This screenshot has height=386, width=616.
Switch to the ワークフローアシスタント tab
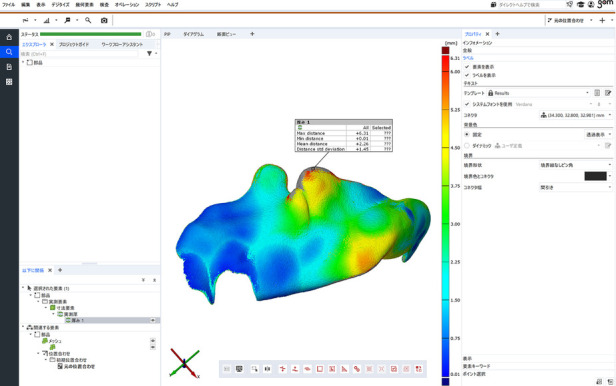point(122,45)
